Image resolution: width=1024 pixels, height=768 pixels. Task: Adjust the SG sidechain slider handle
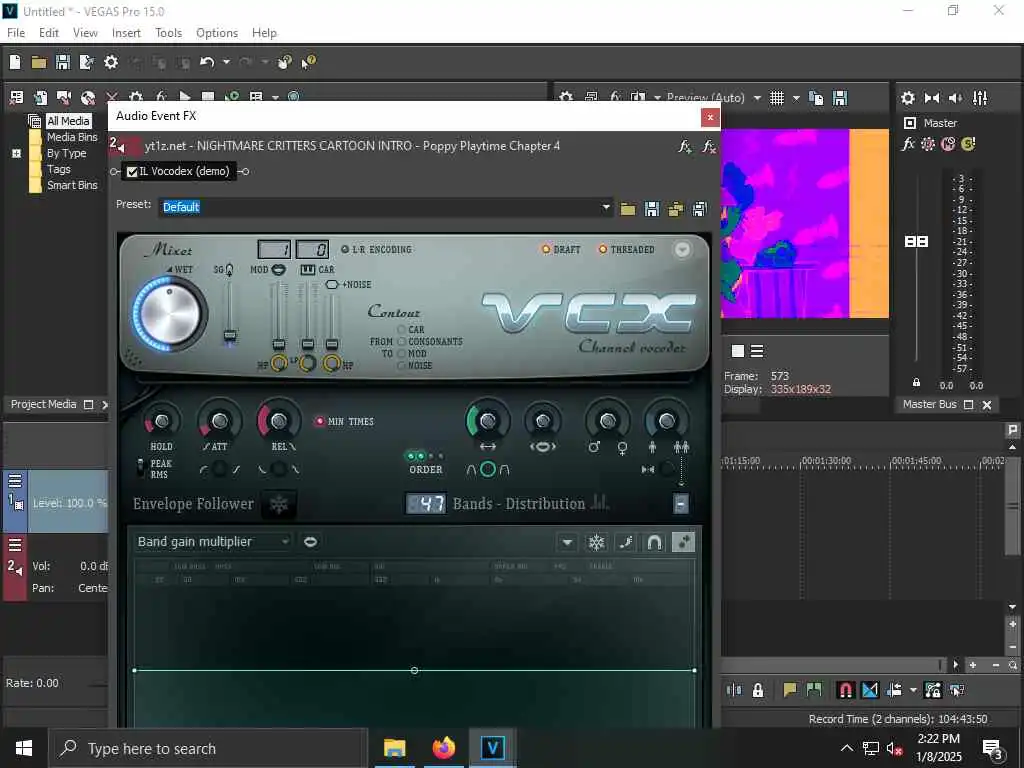click(x=229, y=336)
